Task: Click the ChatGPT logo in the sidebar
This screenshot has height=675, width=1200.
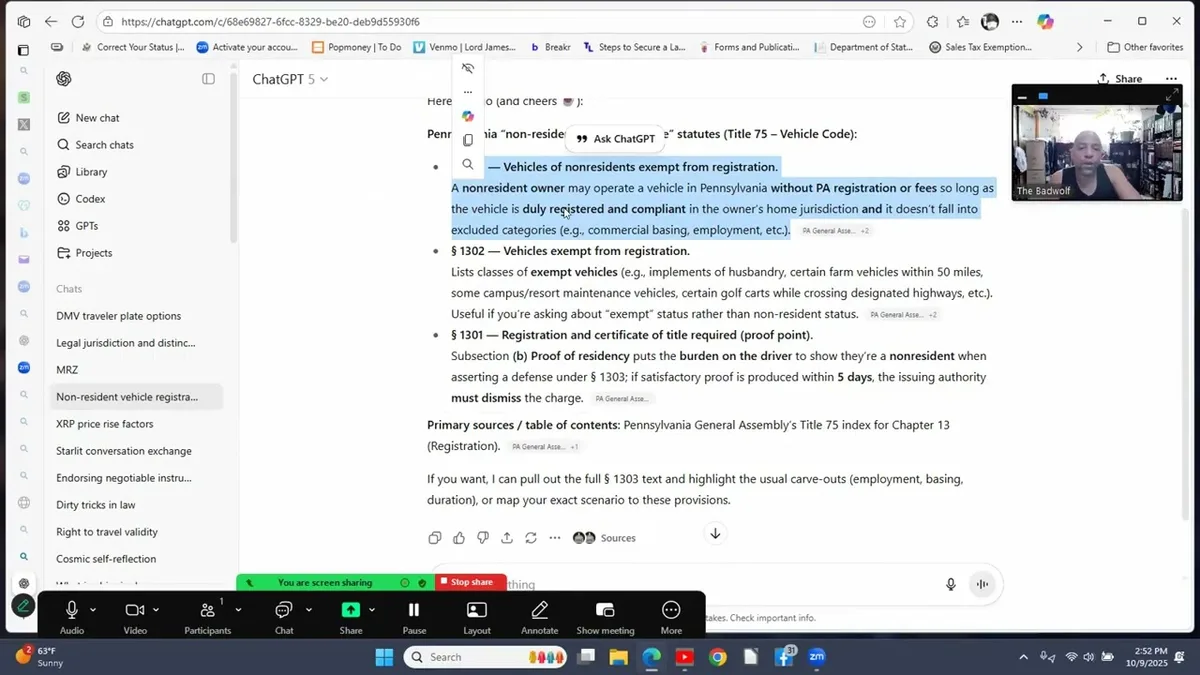Action: (x=64, y=79)
